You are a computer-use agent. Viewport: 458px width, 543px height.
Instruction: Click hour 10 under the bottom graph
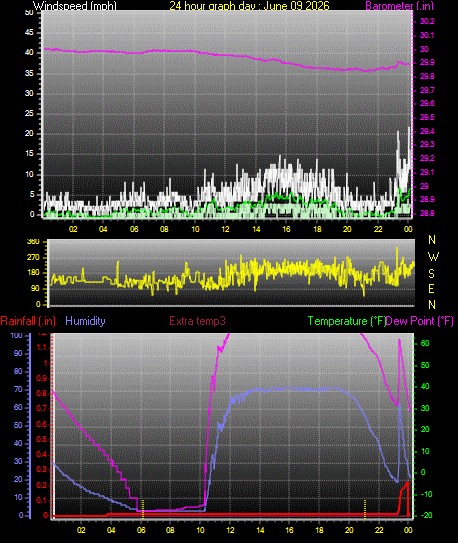[x=200, y=530]
